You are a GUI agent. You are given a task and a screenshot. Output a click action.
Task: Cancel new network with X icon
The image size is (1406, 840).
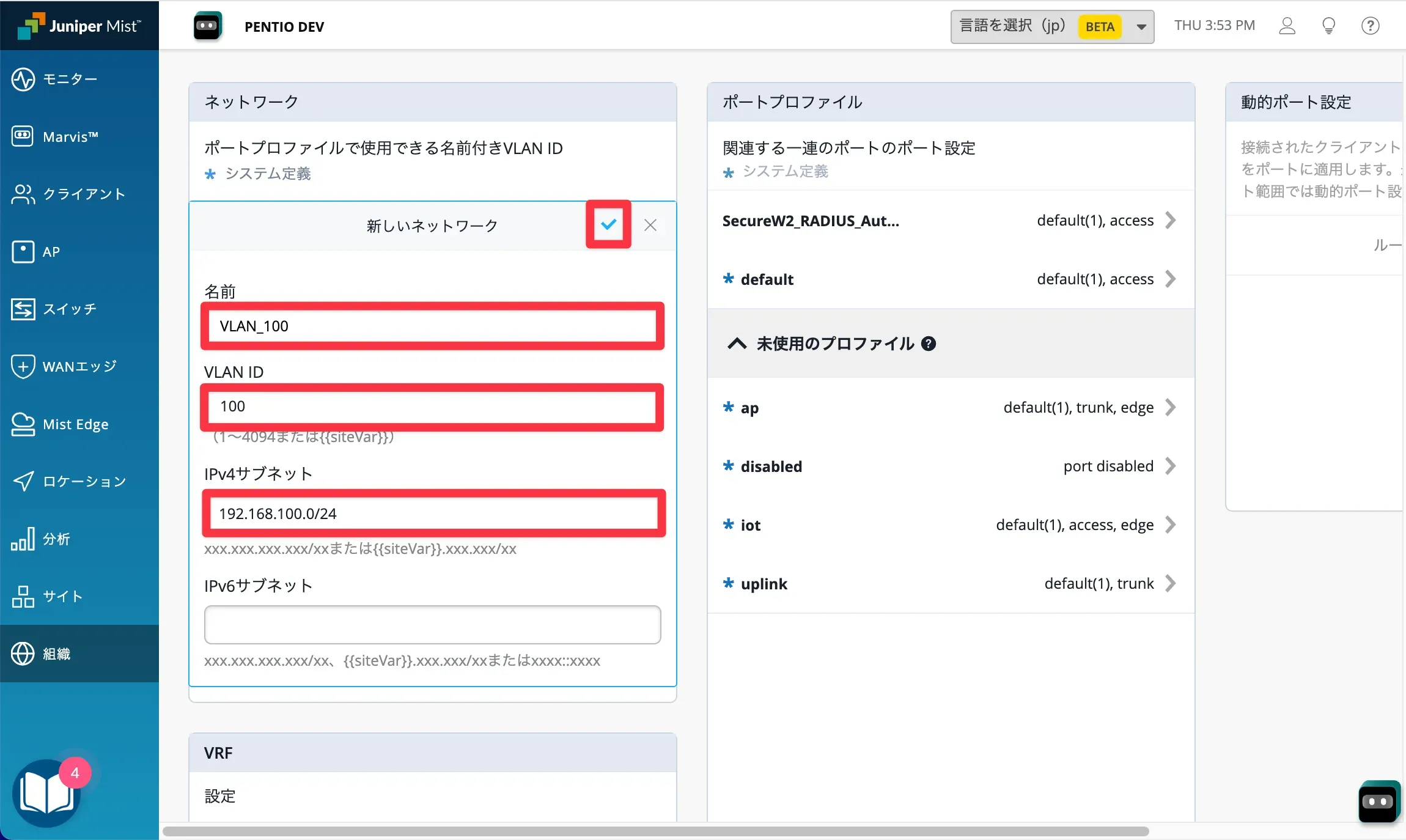pos(650,225)
